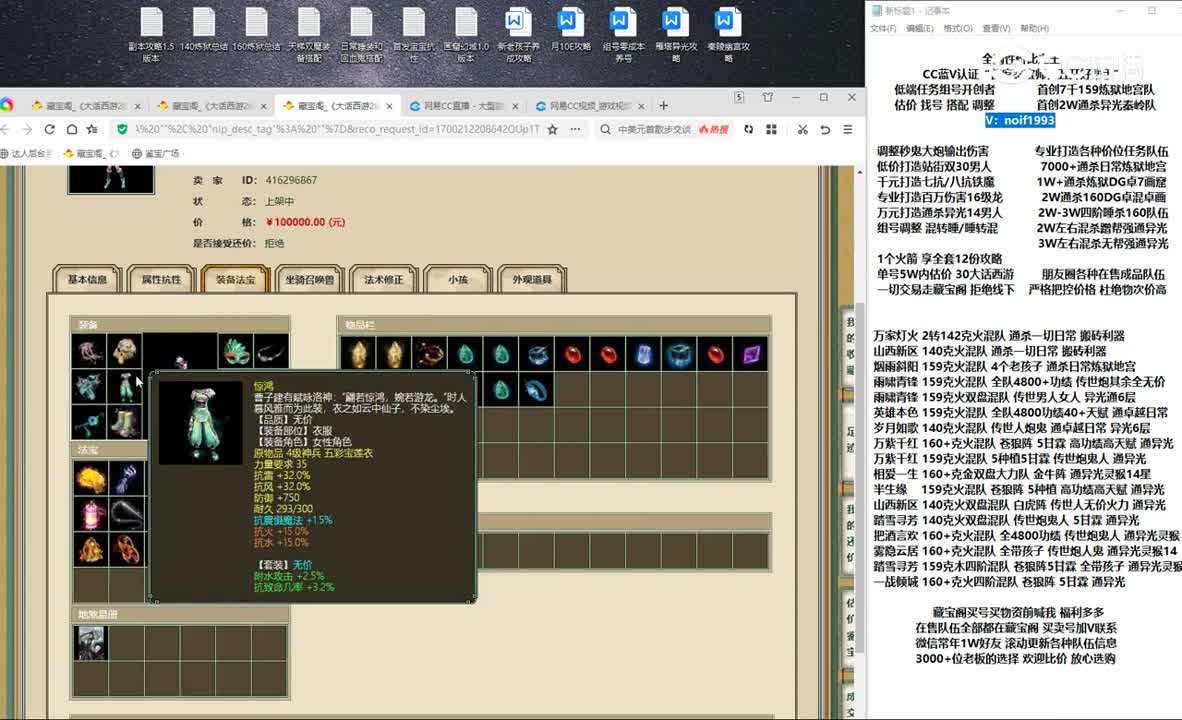Click highlighted text V: noif1993 in Notepad

pos(1019,121)
